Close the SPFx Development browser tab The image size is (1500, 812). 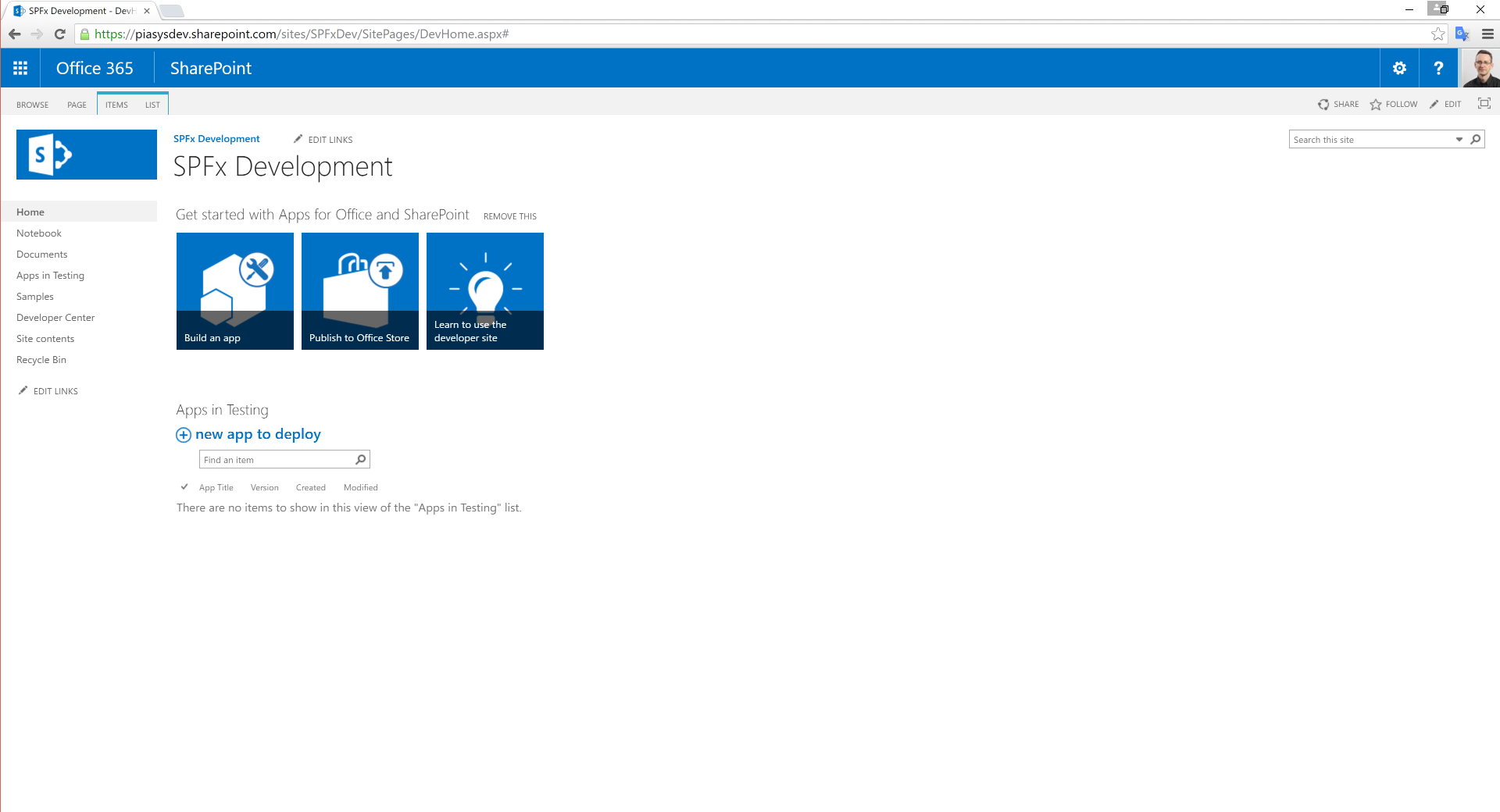point(147,11)
